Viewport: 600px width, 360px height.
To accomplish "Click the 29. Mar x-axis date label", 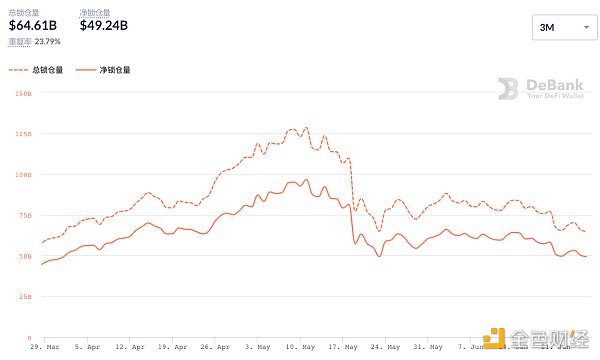I will click(45, 347).
